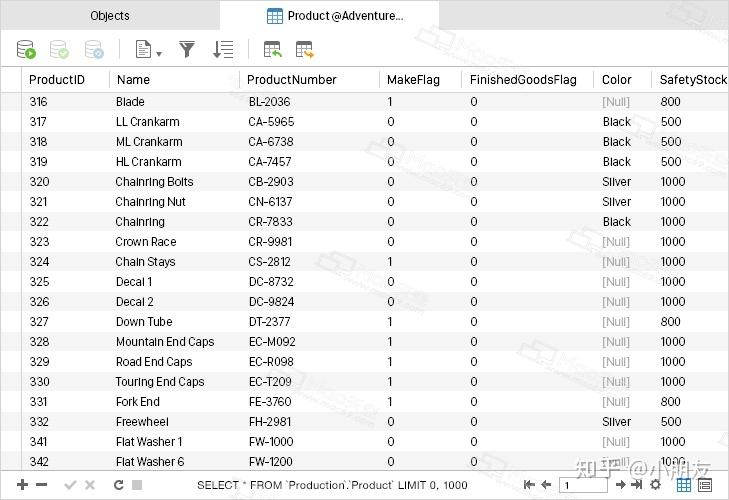
Task: Click the Commit transaction database icon
Action: 60,49
